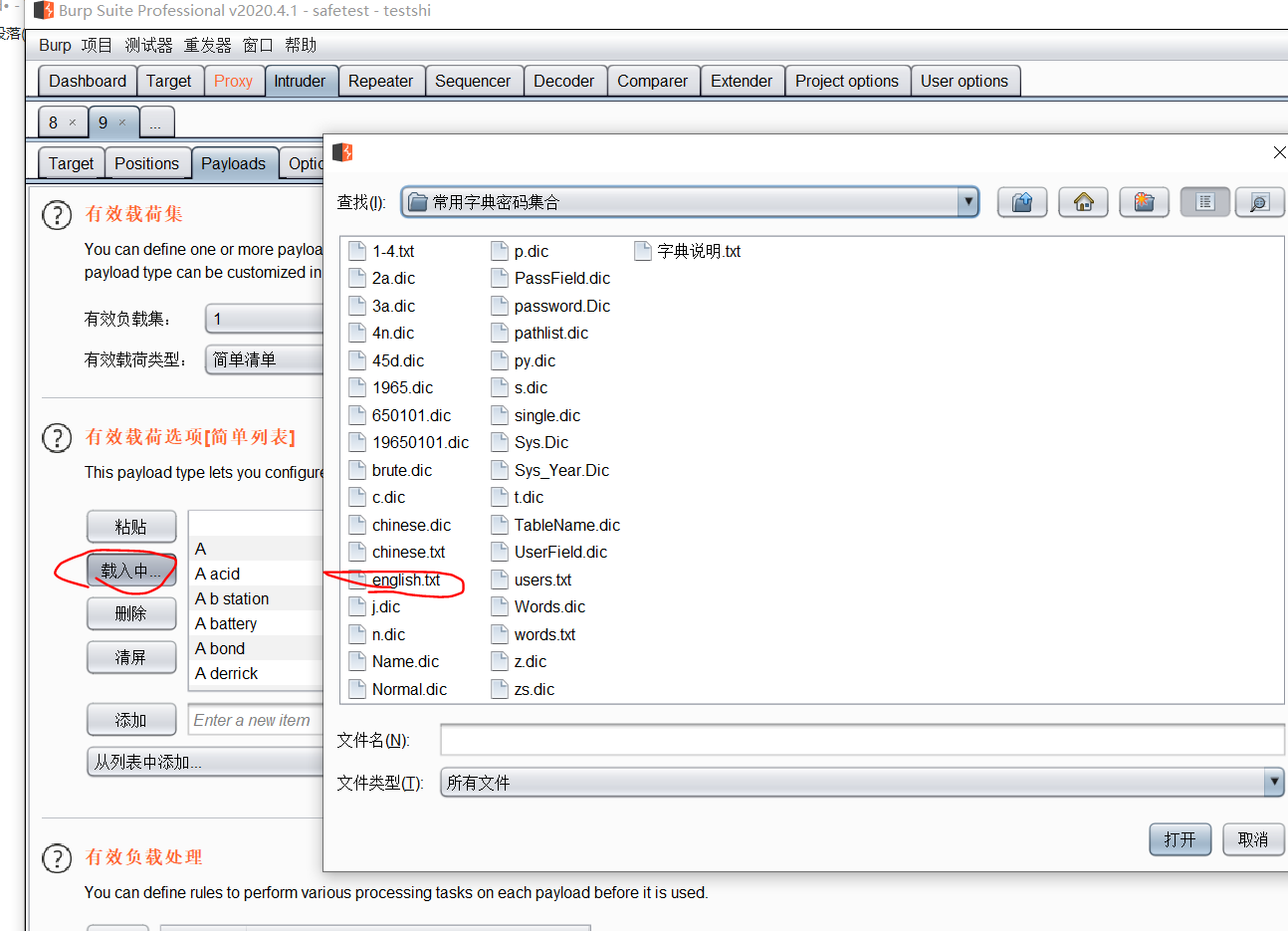
Task: Select file icon of users.txt
Action: click(x=500, y=580)
